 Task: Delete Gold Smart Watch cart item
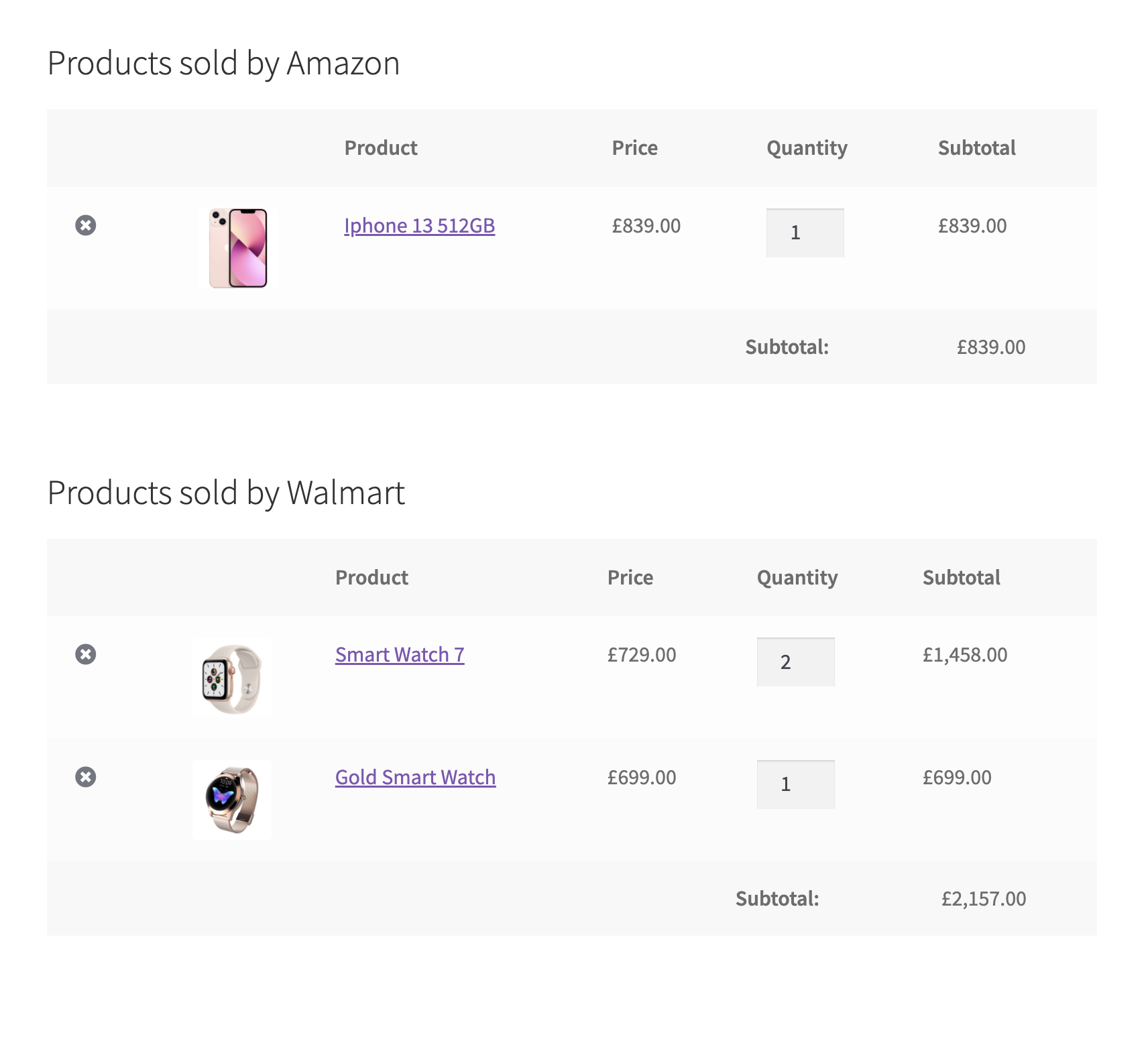pyautogui.click(x=85, y=777)
